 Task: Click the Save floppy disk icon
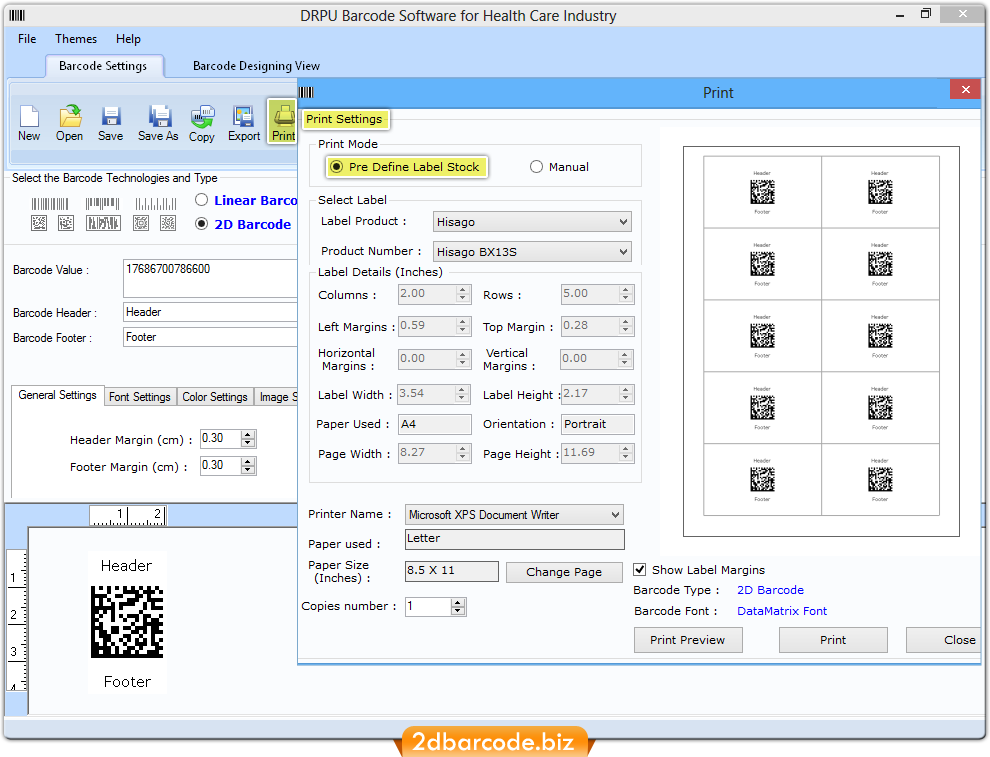pos(110,123)
